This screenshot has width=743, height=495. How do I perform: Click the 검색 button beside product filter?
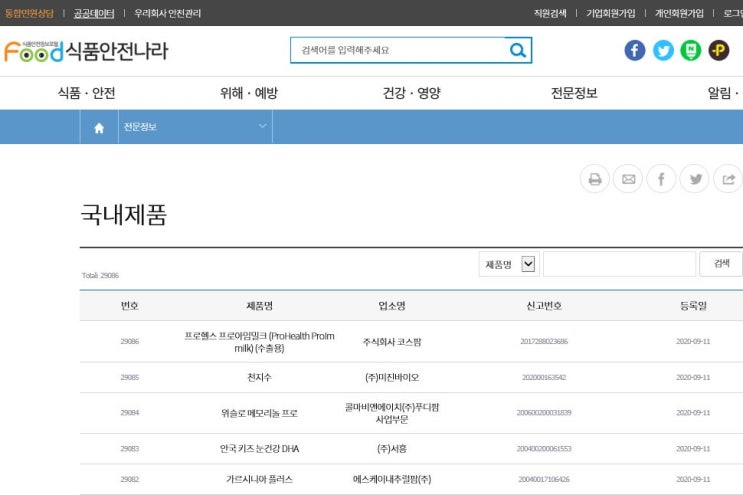(721, 264)
